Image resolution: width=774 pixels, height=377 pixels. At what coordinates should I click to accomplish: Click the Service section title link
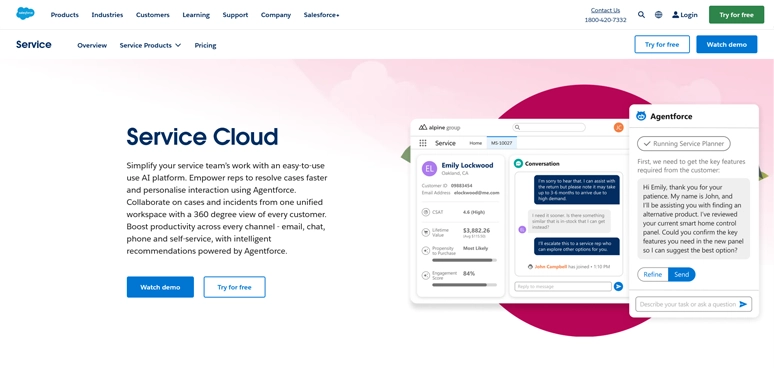pyautogui.click(x=34, y=44)
